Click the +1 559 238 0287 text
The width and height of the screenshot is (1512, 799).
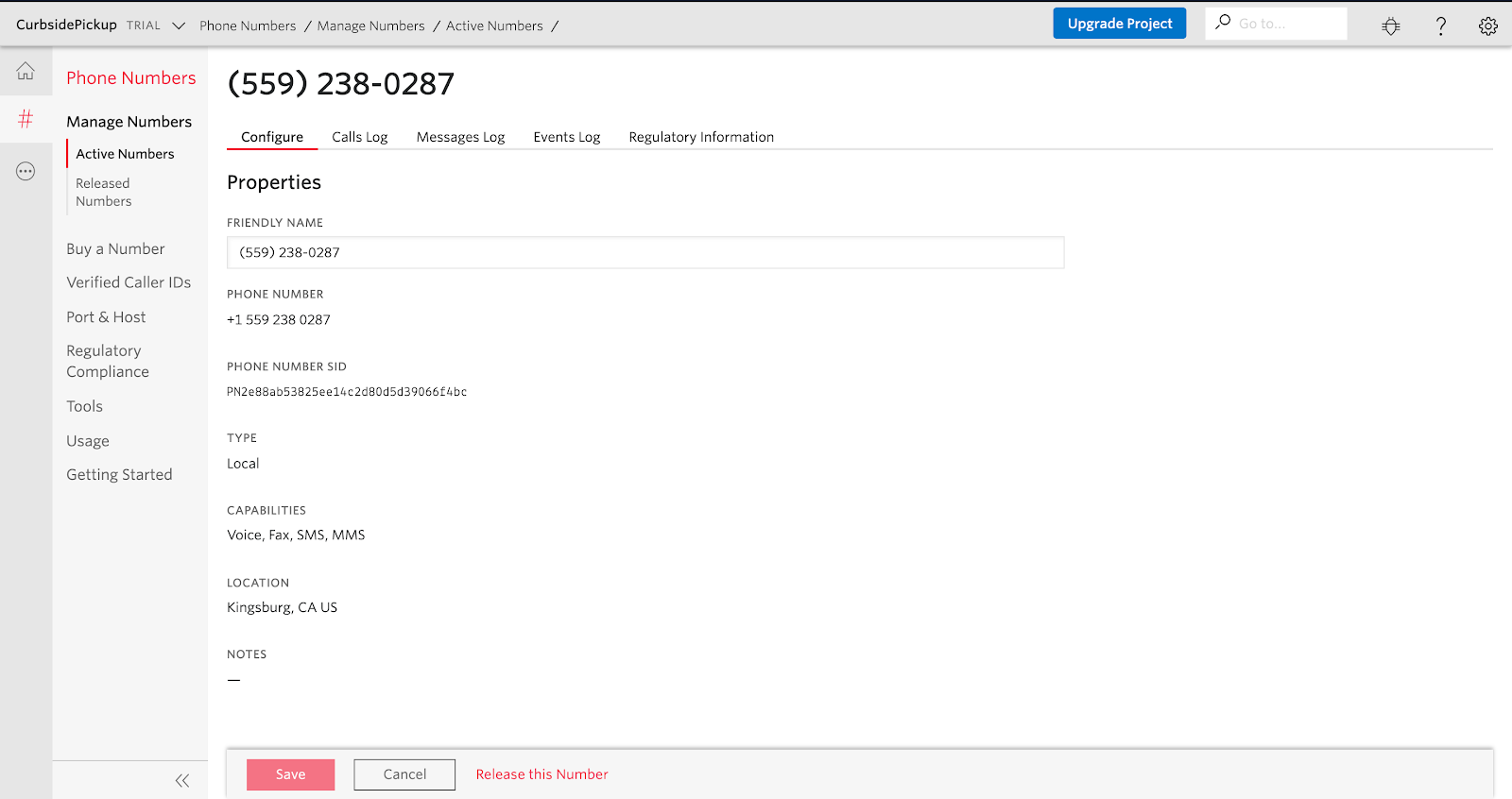coord(279,320)
